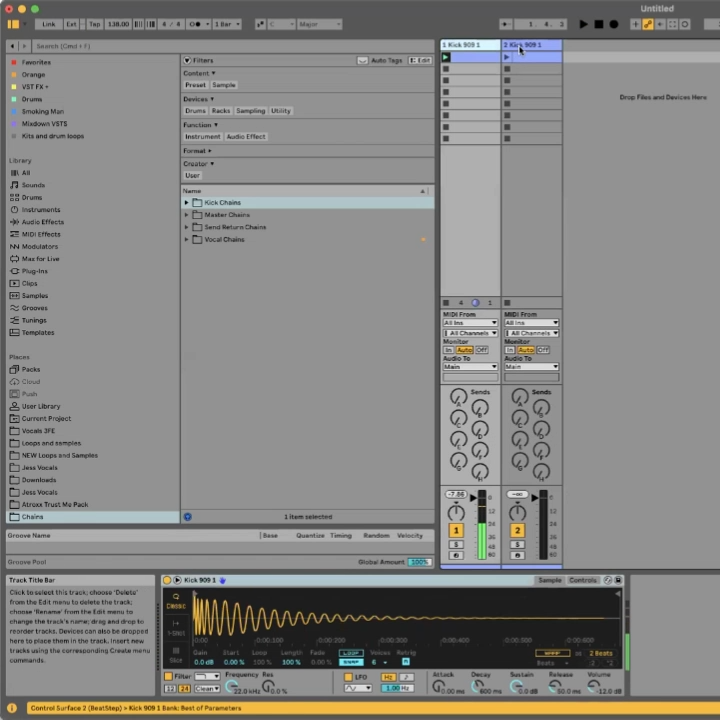Click the Kick 909 1 device power icon
The height and width of the screenshot is (720, 720).
click(167, 580)
